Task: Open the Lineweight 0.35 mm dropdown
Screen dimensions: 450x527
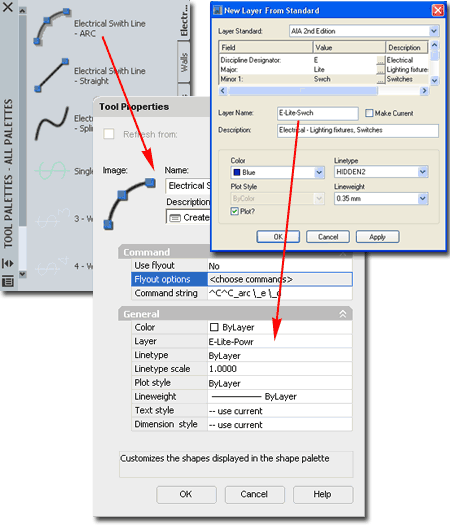Action: tap(422, 199)
